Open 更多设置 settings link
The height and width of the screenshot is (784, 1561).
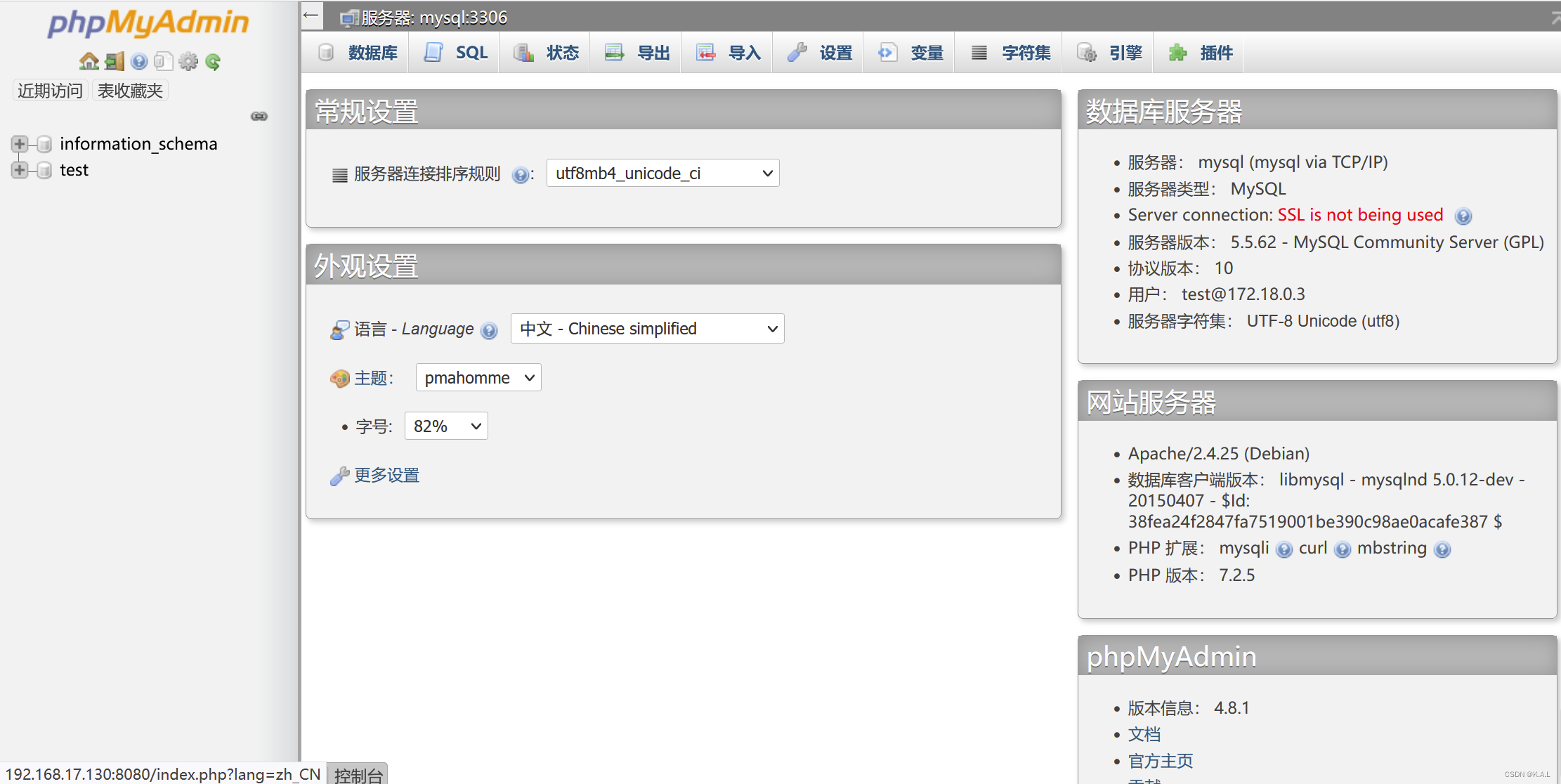point(386,475)
